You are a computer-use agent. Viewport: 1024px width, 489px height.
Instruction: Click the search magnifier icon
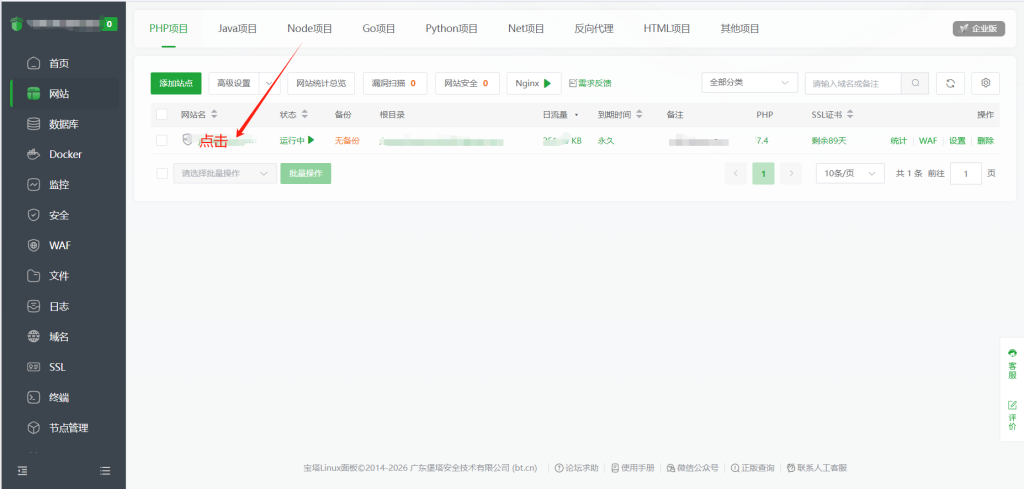point(916,83)
